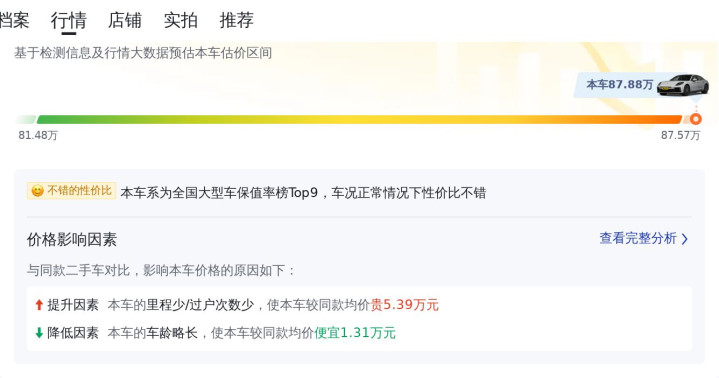
Task: Click the 便宜1.31万元 green price text
Action: coord(355,333)
